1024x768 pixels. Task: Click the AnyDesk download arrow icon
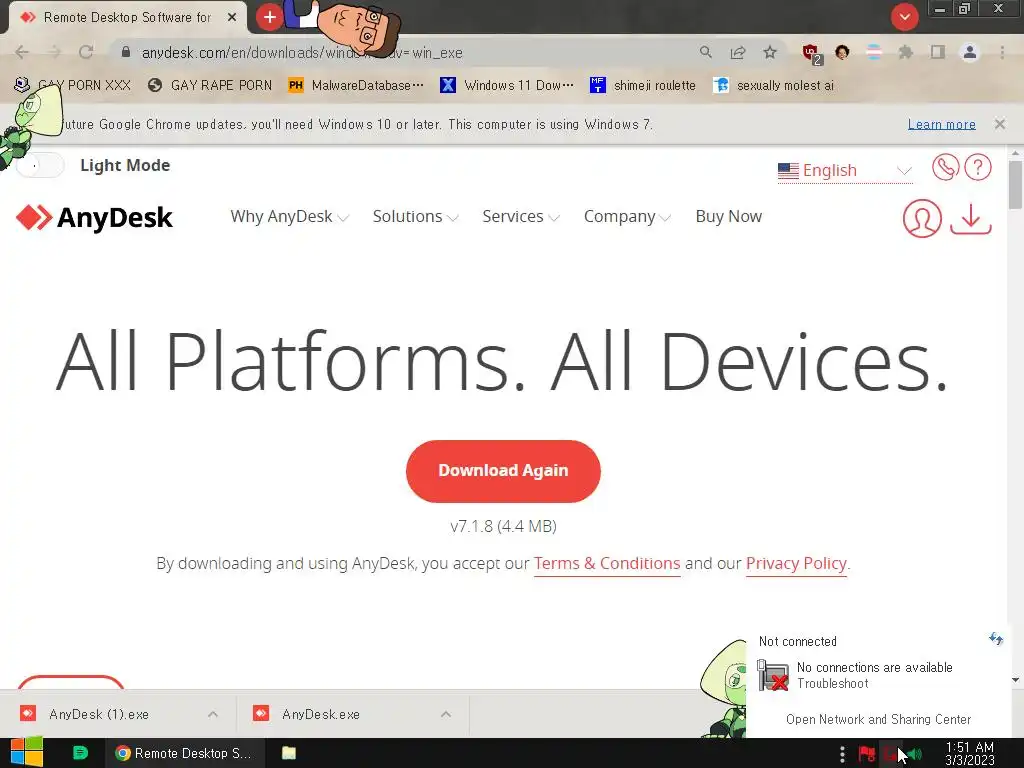pos(970,218)
